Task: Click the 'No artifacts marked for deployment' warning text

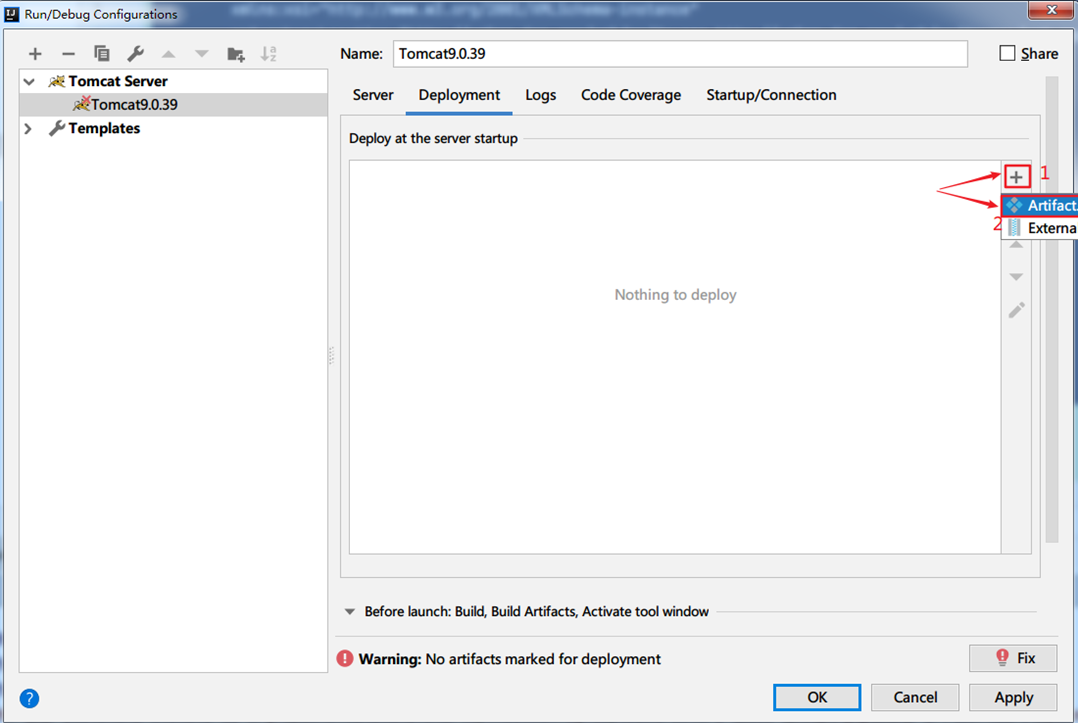Action: pyautogui.click(x=543, y=659)
